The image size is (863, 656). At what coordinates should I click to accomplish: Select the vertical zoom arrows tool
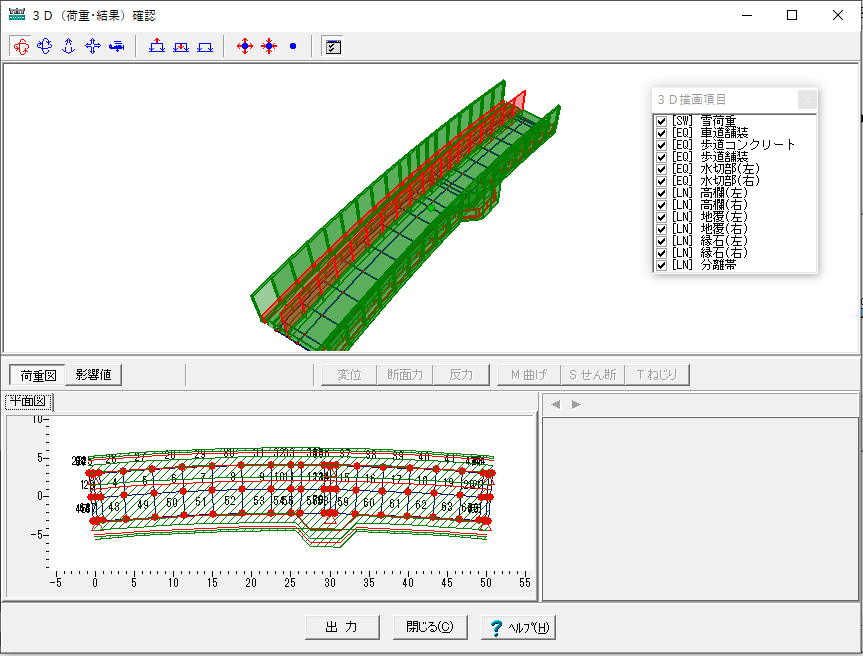click(68, 46)
